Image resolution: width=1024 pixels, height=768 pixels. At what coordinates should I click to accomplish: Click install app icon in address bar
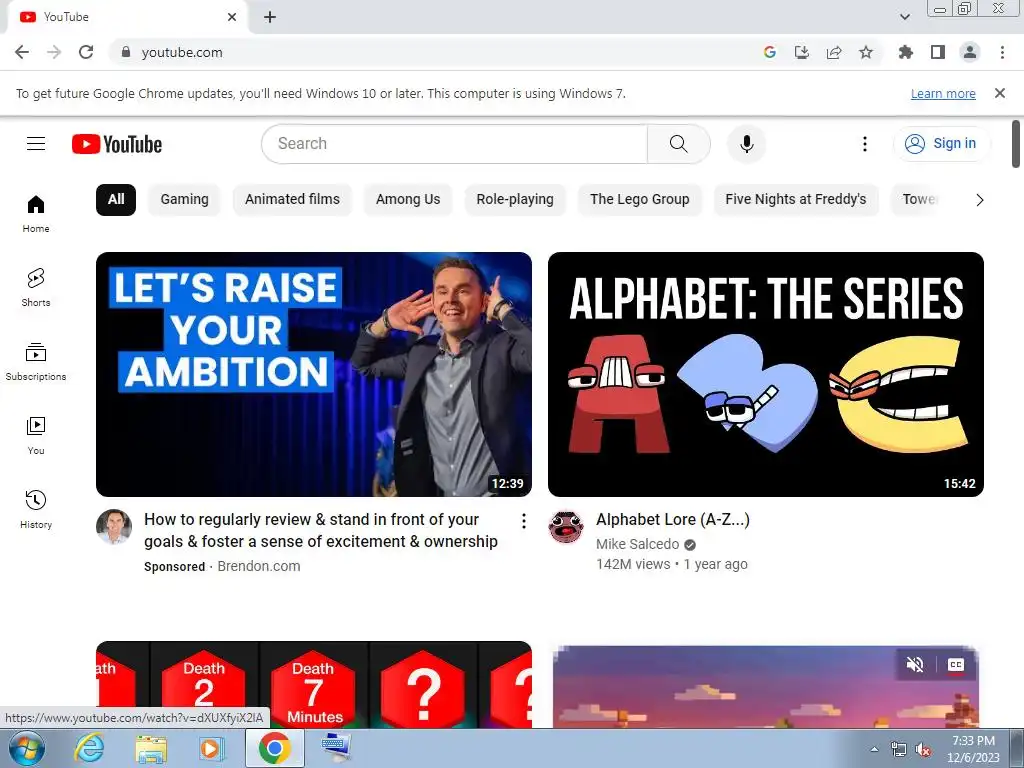(802, 52)
